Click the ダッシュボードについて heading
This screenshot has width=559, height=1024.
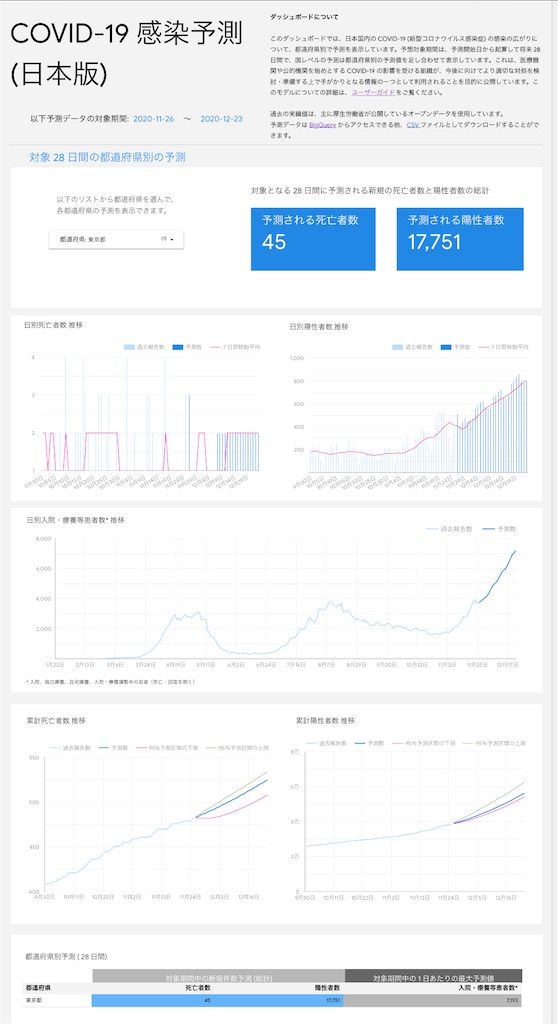tap(304, 17)
